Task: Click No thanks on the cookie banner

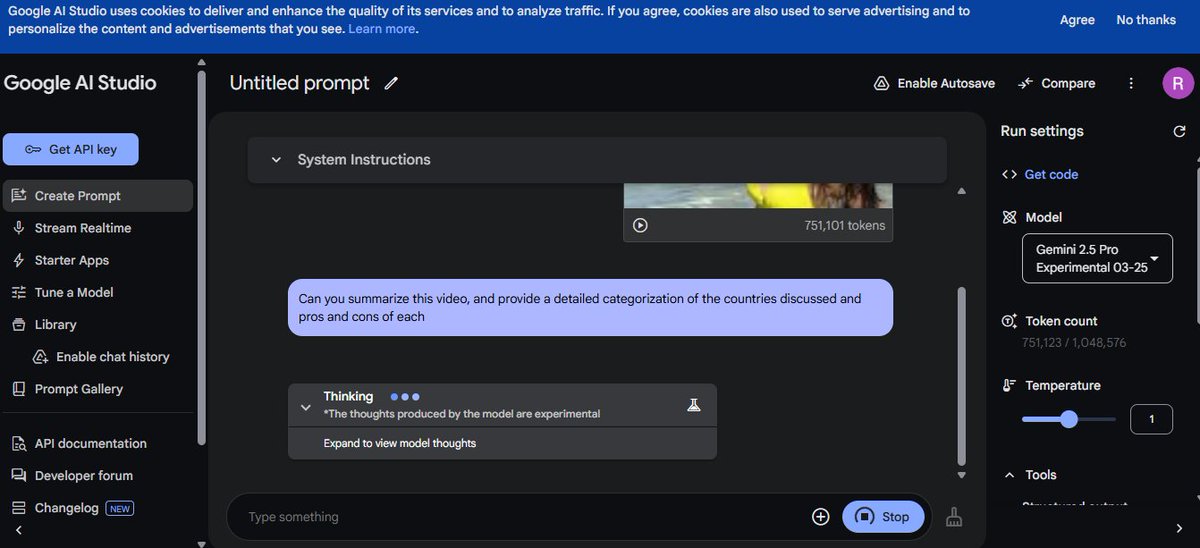Action: click(x=1146, y=20)
